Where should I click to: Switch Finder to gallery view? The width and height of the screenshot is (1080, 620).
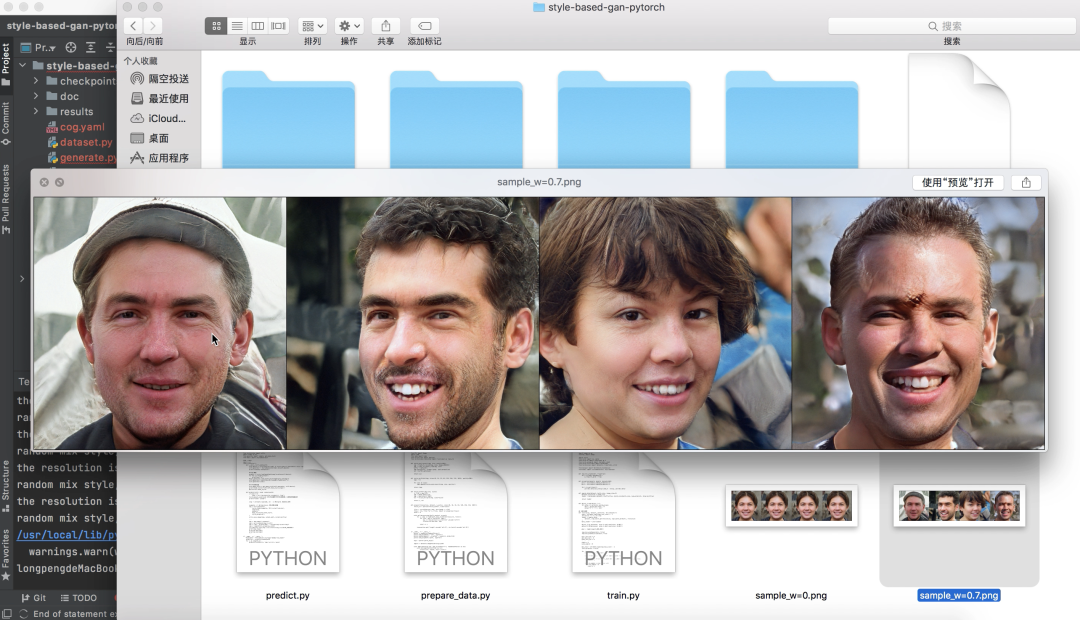pos(278,25)
